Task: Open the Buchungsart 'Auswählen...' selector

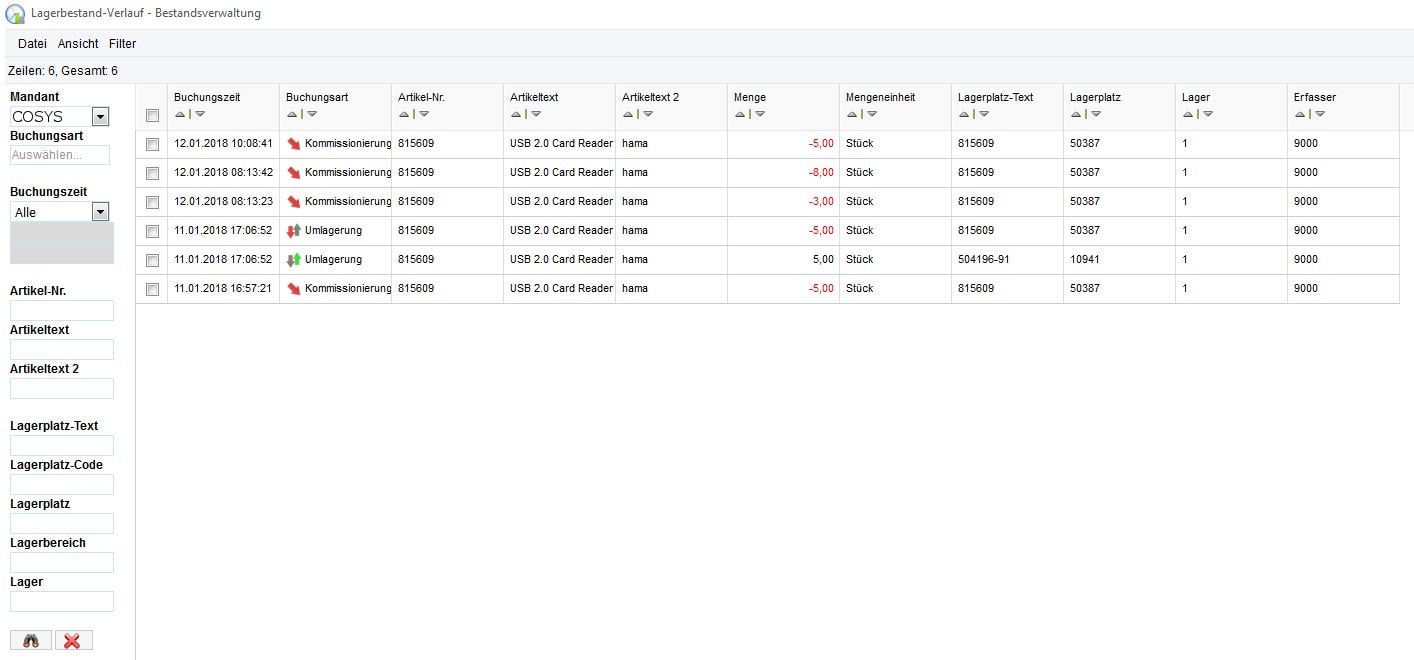Action: tap(60, 155)
